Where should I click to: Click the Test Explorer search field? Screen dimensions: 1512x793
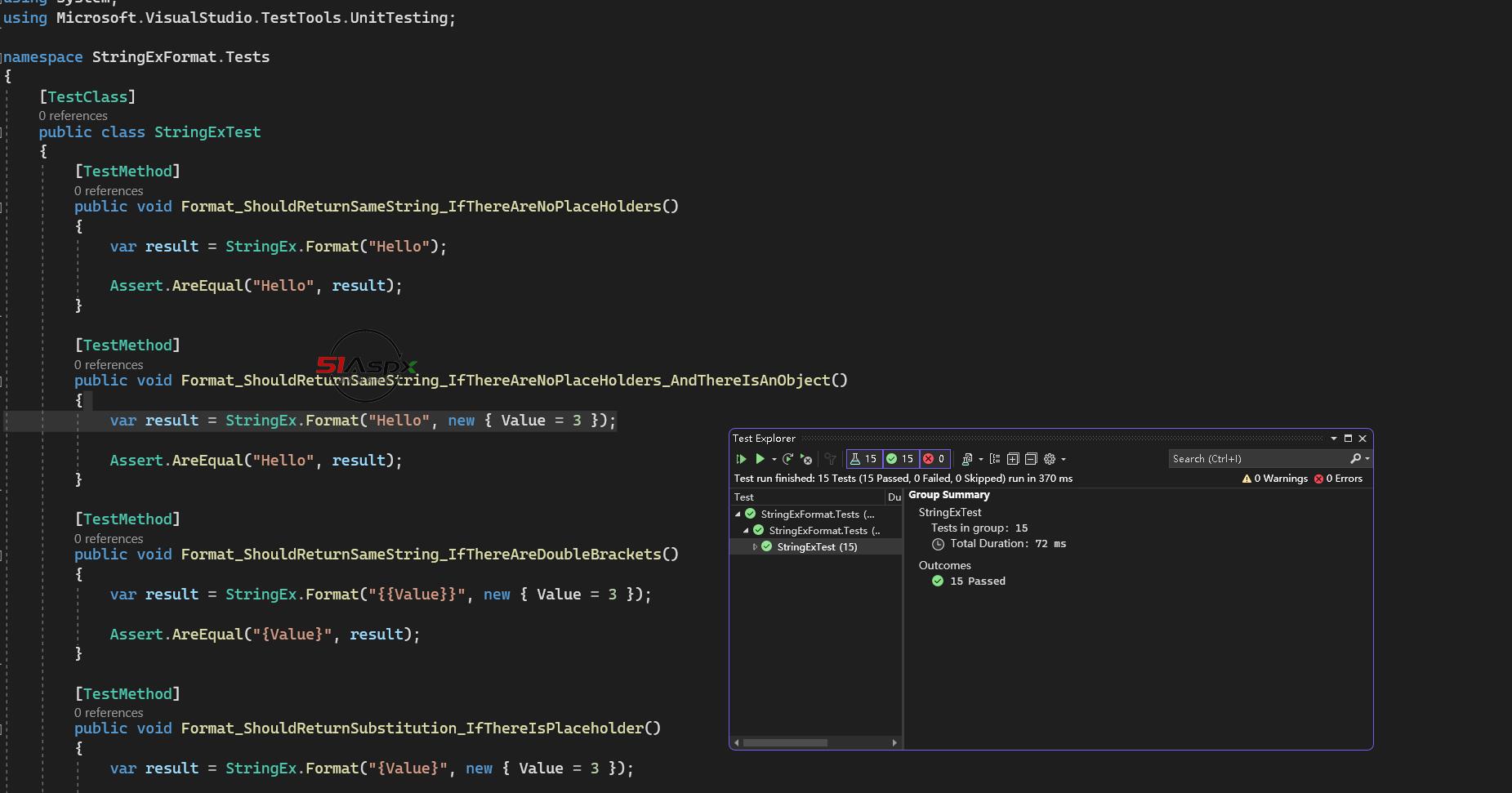[1258, 459]
